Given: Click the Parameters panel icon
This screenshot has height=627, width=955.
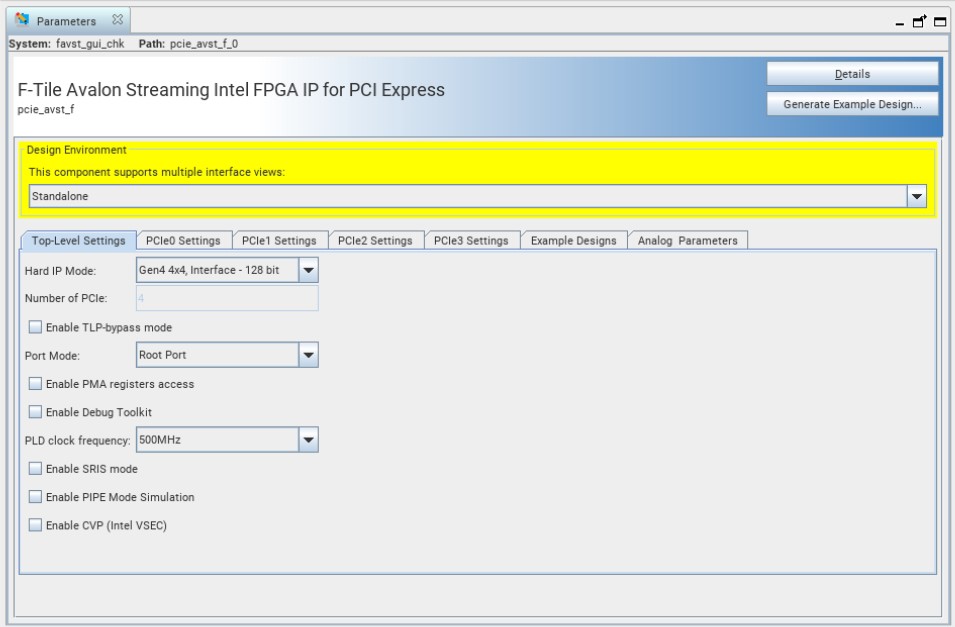Looking at the screenshot, I should pyautogui.click(x=23, y=20).
